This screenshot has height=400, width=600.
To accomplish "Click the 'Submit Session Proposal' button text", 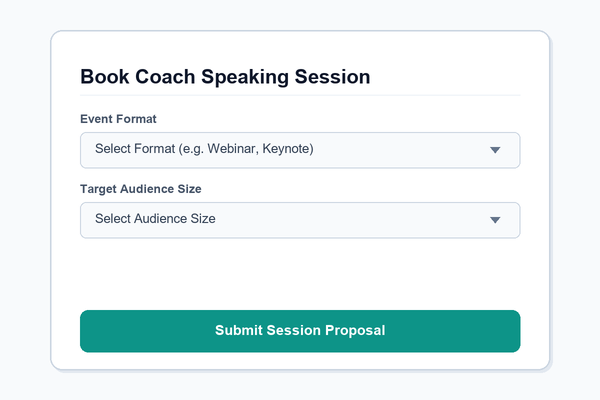I will (300, 330).
